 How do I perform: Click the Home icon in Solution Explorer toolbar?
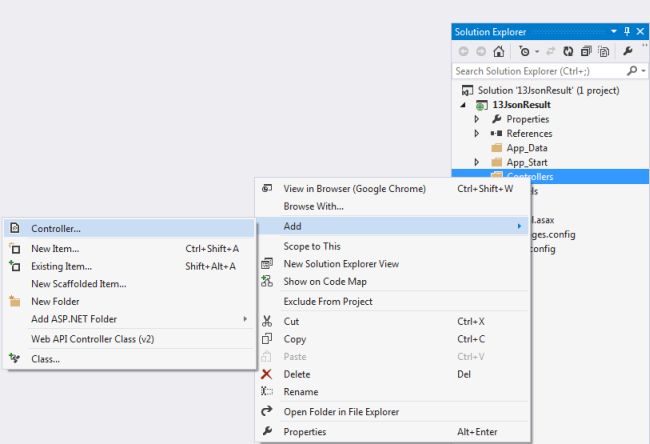pyautogui.click(x=499, y=51)
